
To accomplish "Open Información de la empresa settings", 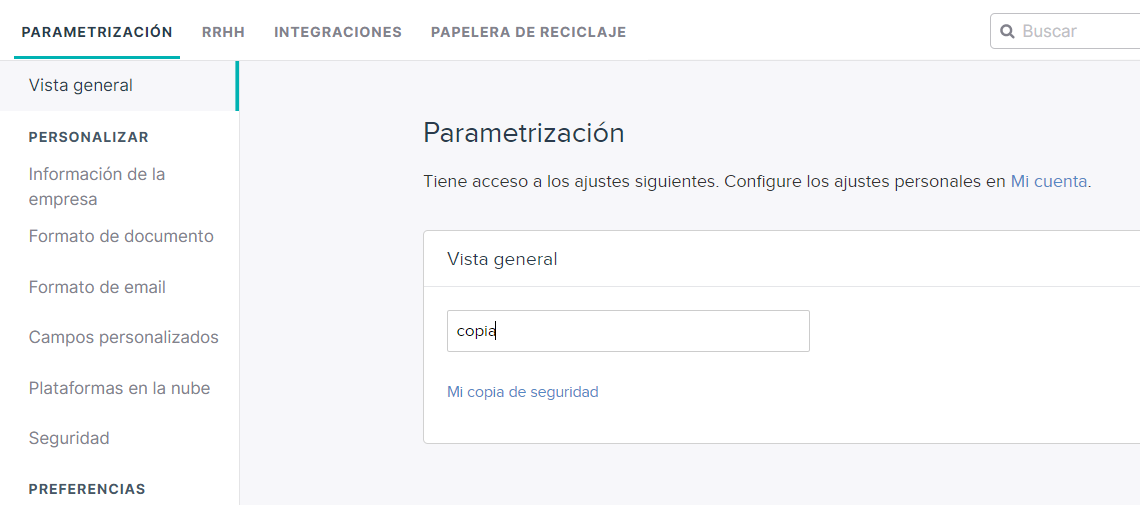I will click(x=97, y=187).
